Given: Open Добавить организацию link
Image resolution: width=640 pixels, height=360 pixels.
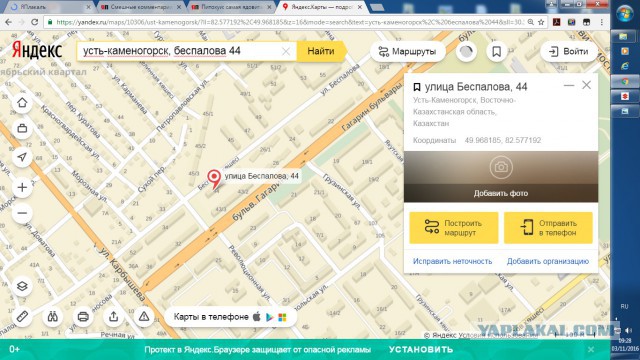Looking at the screenshot, I should (548, 261).
